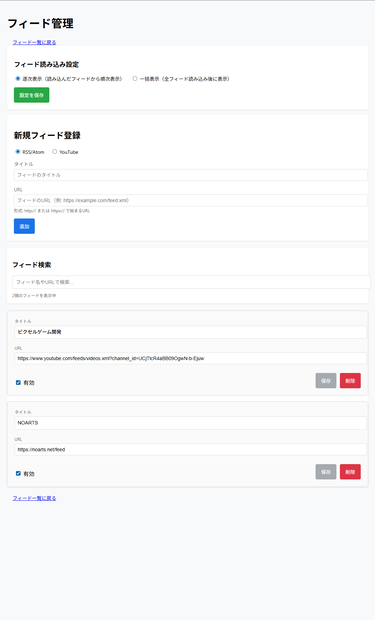Delete the ピクセルゲーム開発 feed
Screen dimensions: 375x620
[x=350, y=380]
